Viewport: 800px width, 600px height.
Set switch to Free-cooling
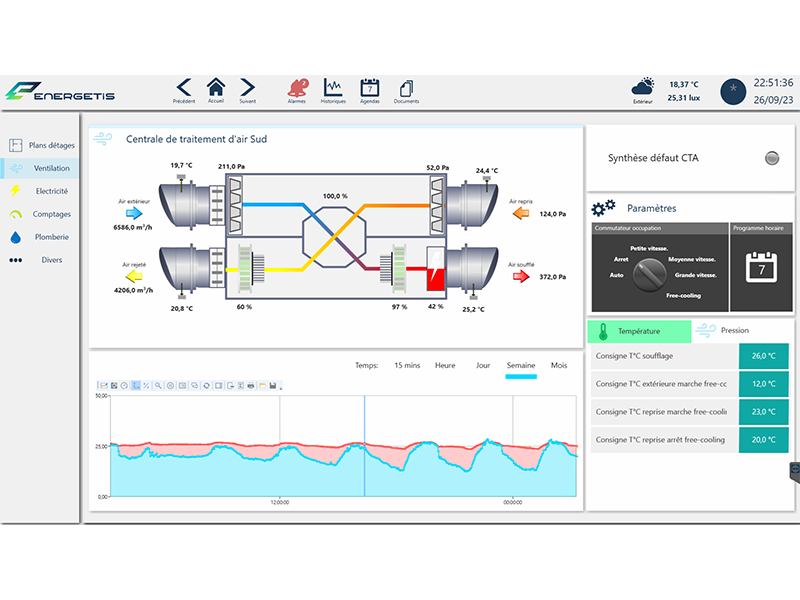tap(683, 295)
